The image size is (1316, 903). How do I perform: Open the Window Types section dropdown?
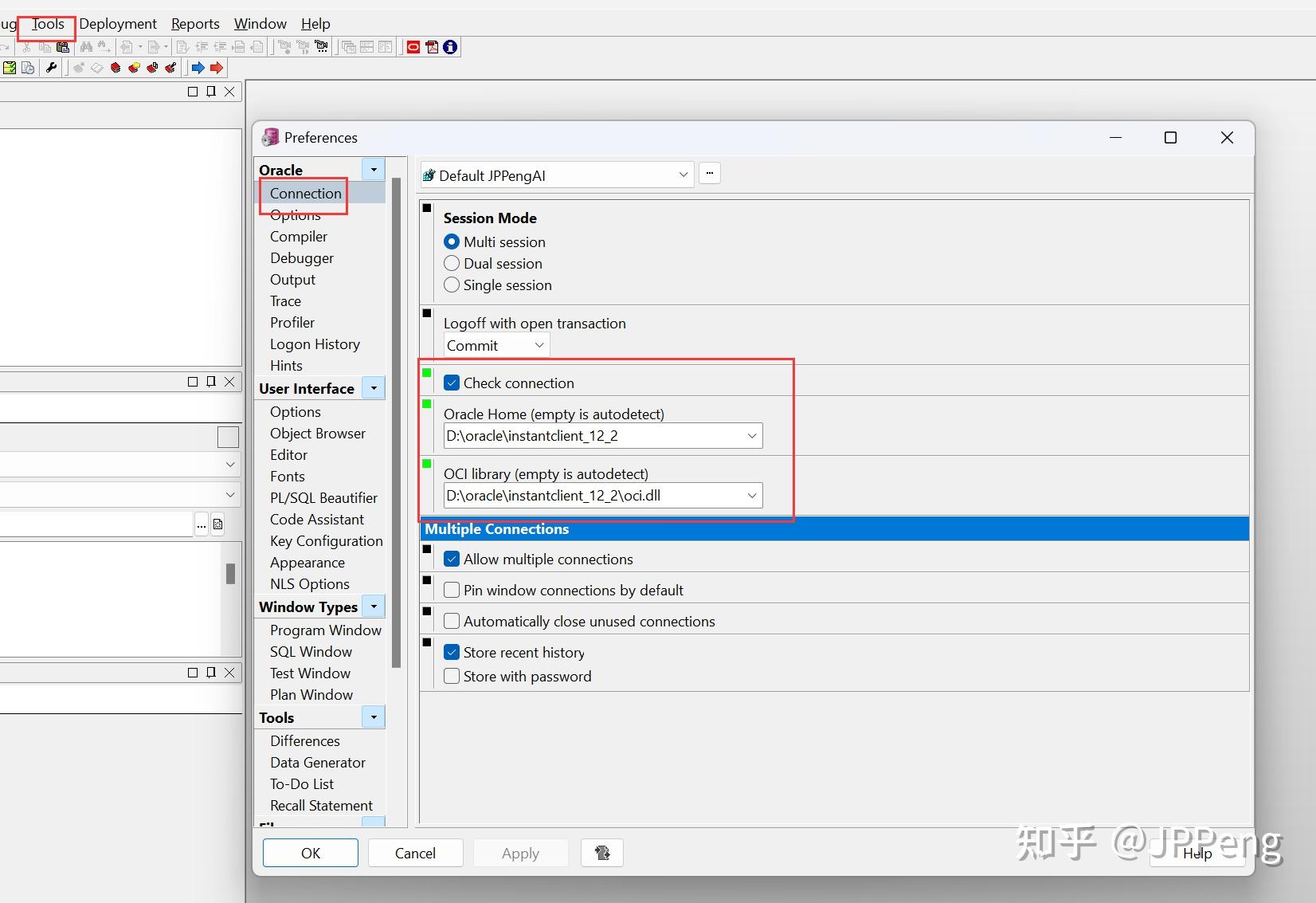372,607
